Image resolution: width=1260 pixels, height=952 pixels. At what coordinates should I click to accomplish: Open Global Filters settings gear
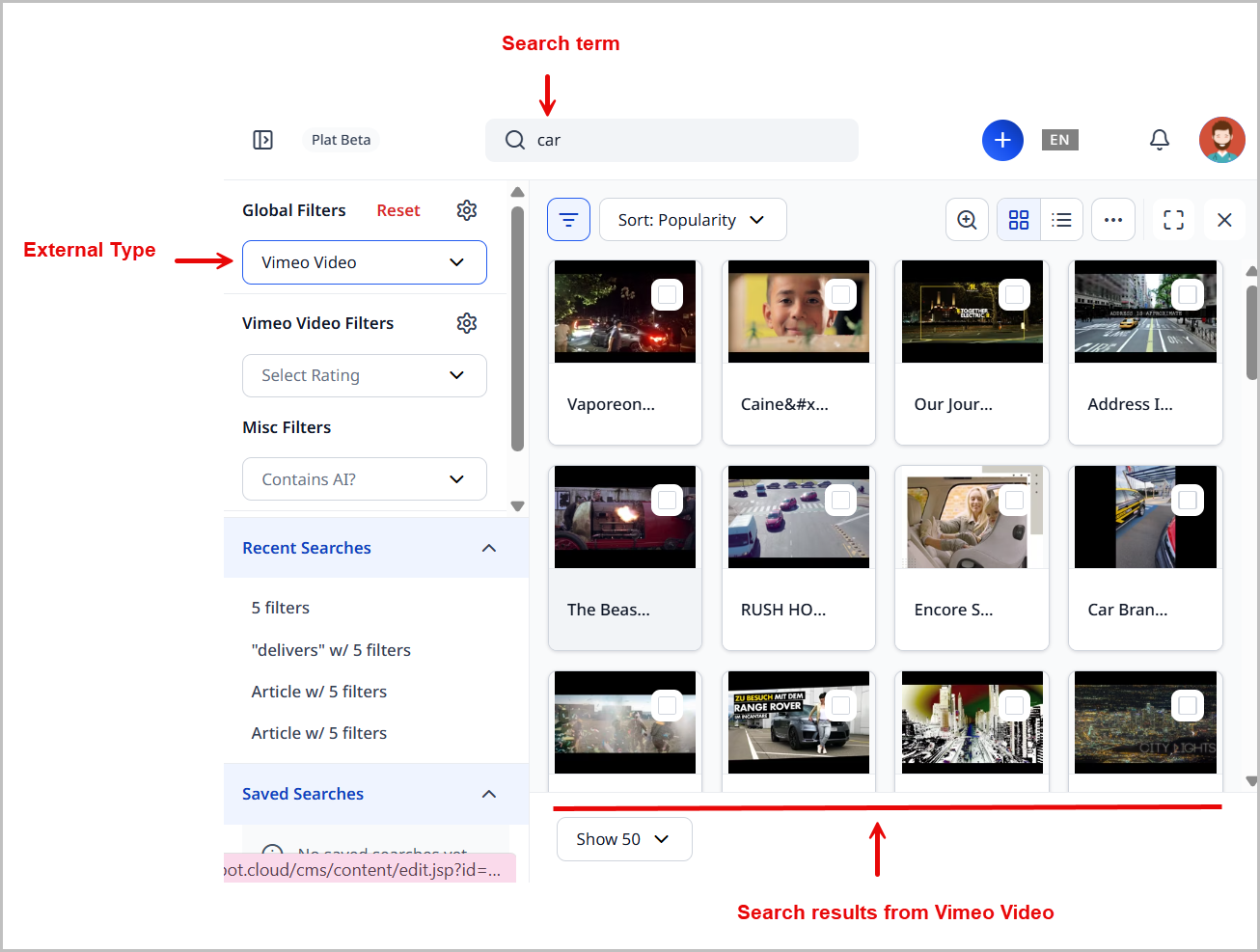[467, 209]
